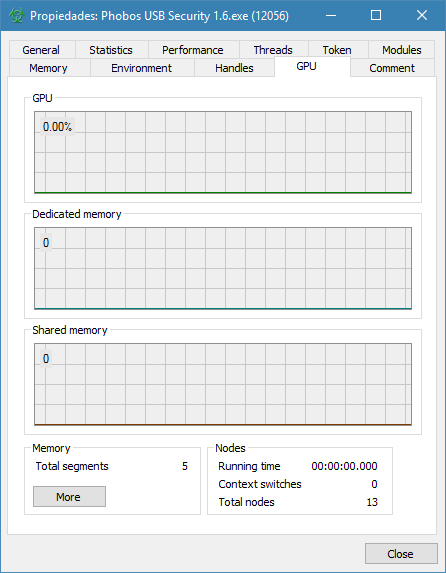This screenshot has width=446, height=573.
Task: Click the Shared memory graph
Action: (x=223, y=384)
